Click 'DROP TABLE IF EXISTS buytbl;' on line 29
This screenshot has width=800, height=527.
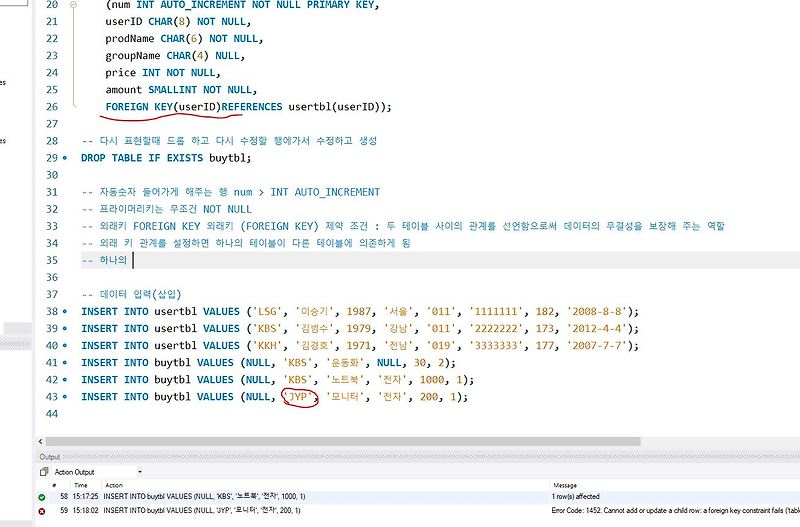pos(166,158)
